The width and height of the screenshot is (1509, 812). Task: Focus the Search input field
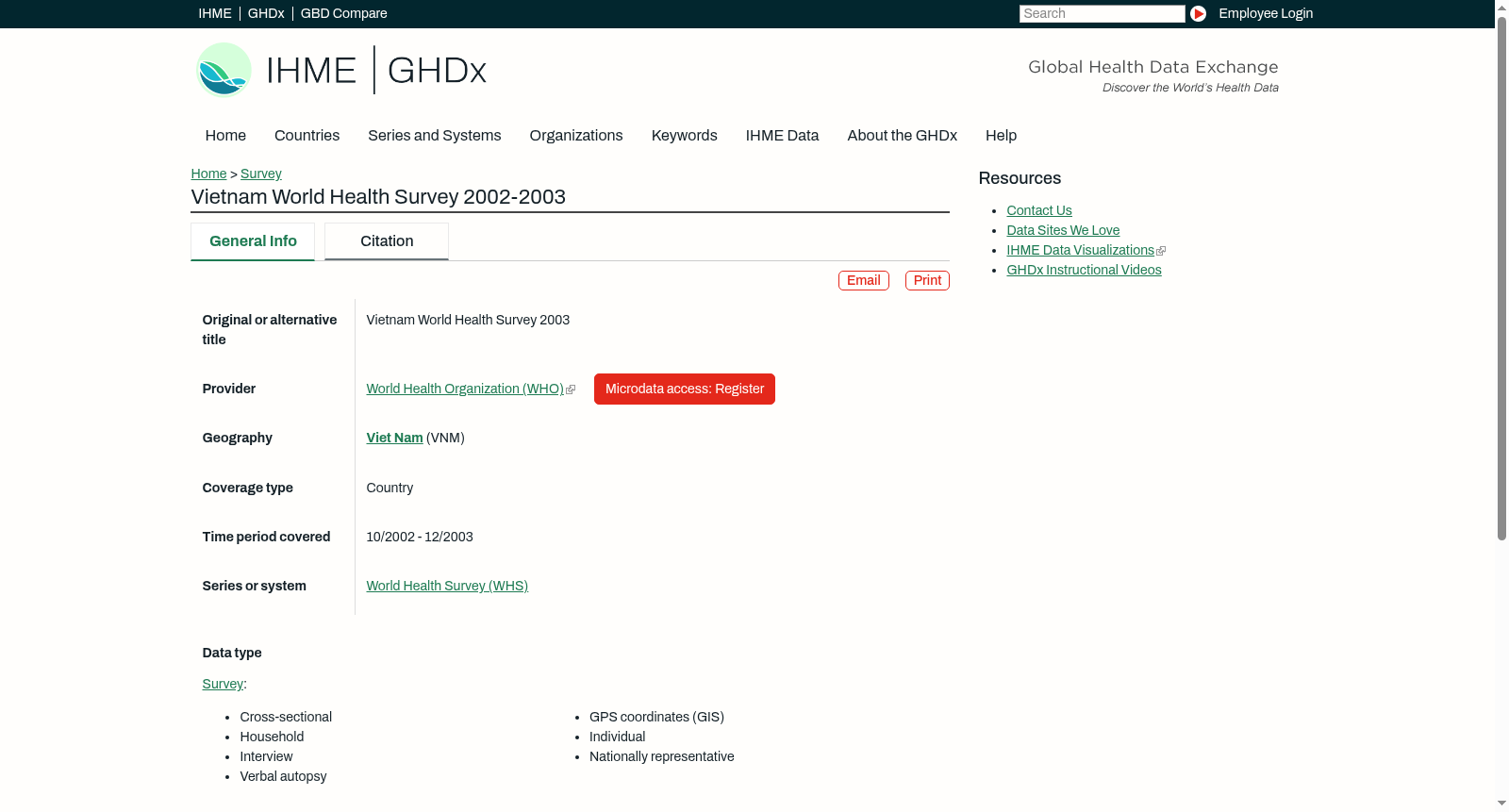(1102, 13)
